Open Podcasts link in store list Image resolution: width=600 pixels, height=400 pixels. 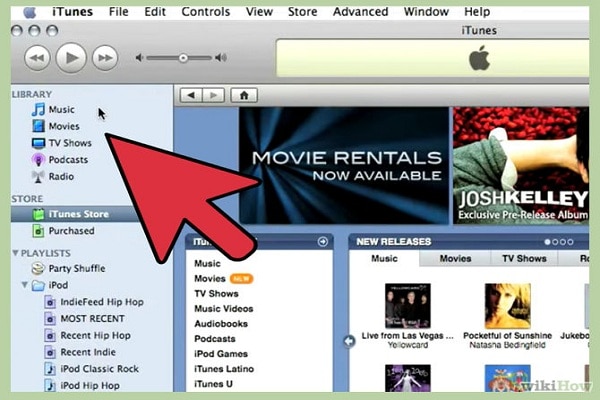pyautogui.click(x=215, y=339)
